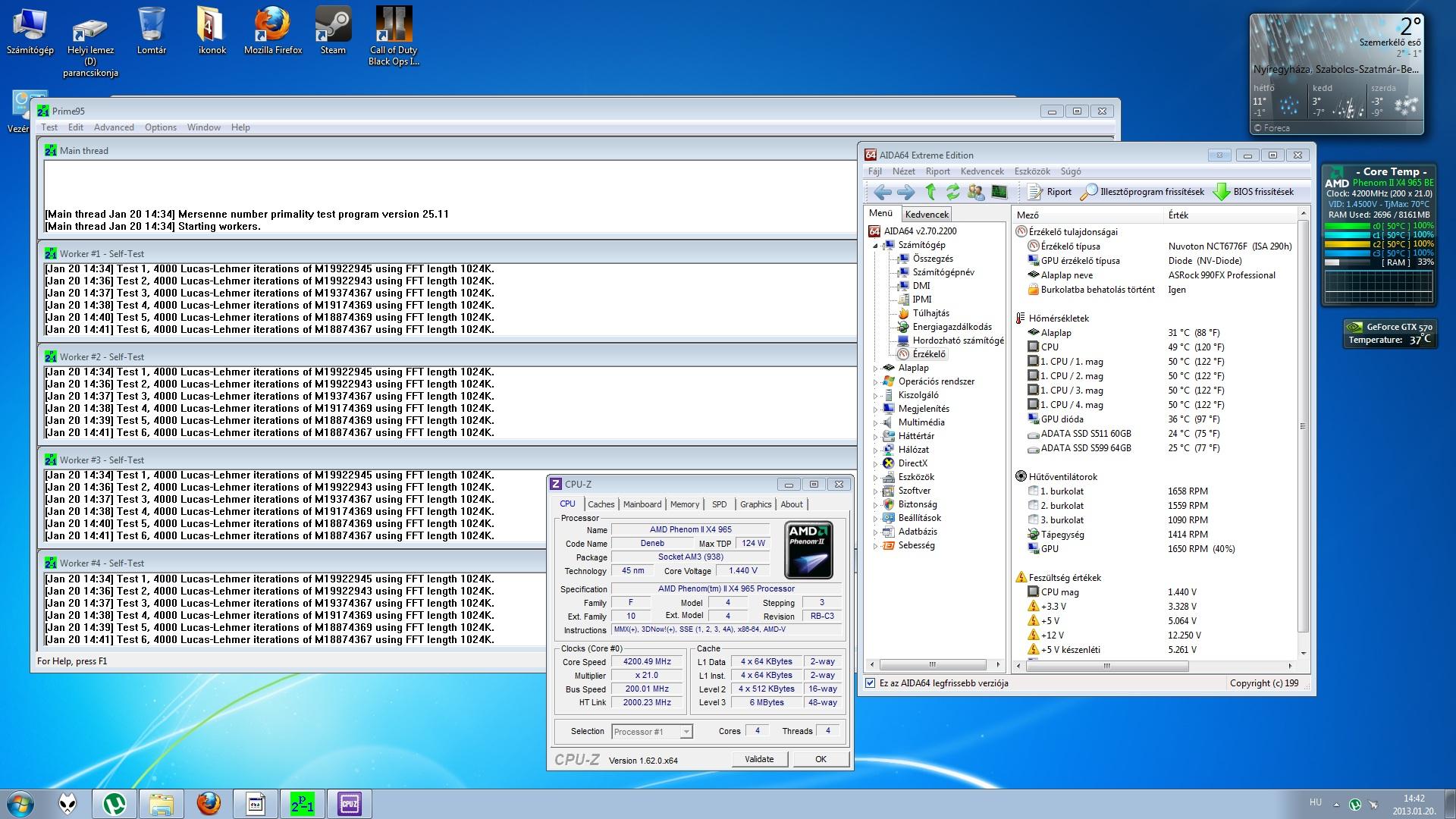The height and width of the screenshot is (819, 1456).
Task: Select Biztonság tree item
Action: click(918, 504)
